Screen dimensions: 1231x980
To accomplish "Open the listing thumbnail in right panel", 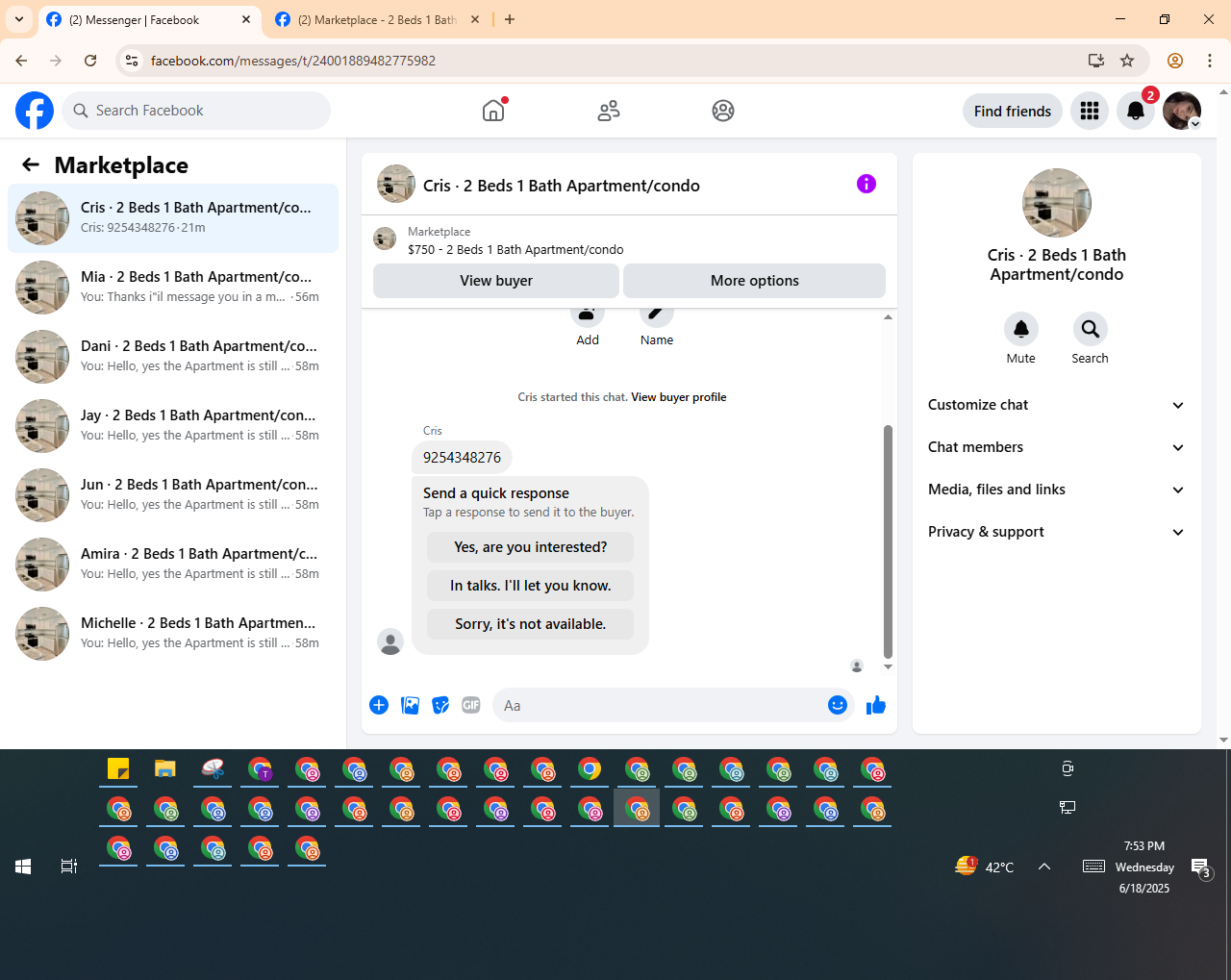I will click(x=1057, y=203).
